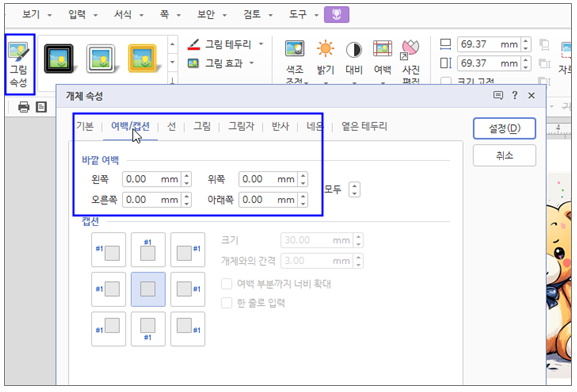The width and height of the screenshot is (577, 392).
Task: Switch to the 반사 tab
Action: click(x=280, y=126)
